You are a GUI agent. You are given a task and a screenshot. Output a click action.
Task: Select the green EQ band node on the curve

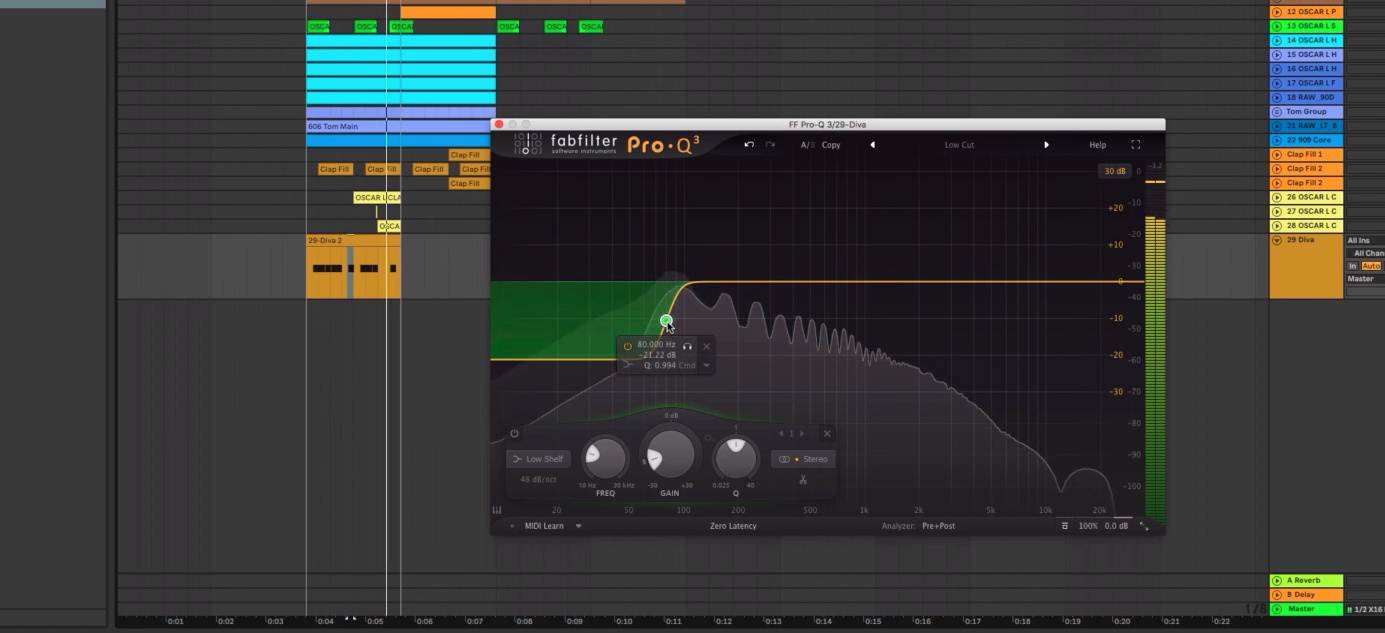pos(666,321)
